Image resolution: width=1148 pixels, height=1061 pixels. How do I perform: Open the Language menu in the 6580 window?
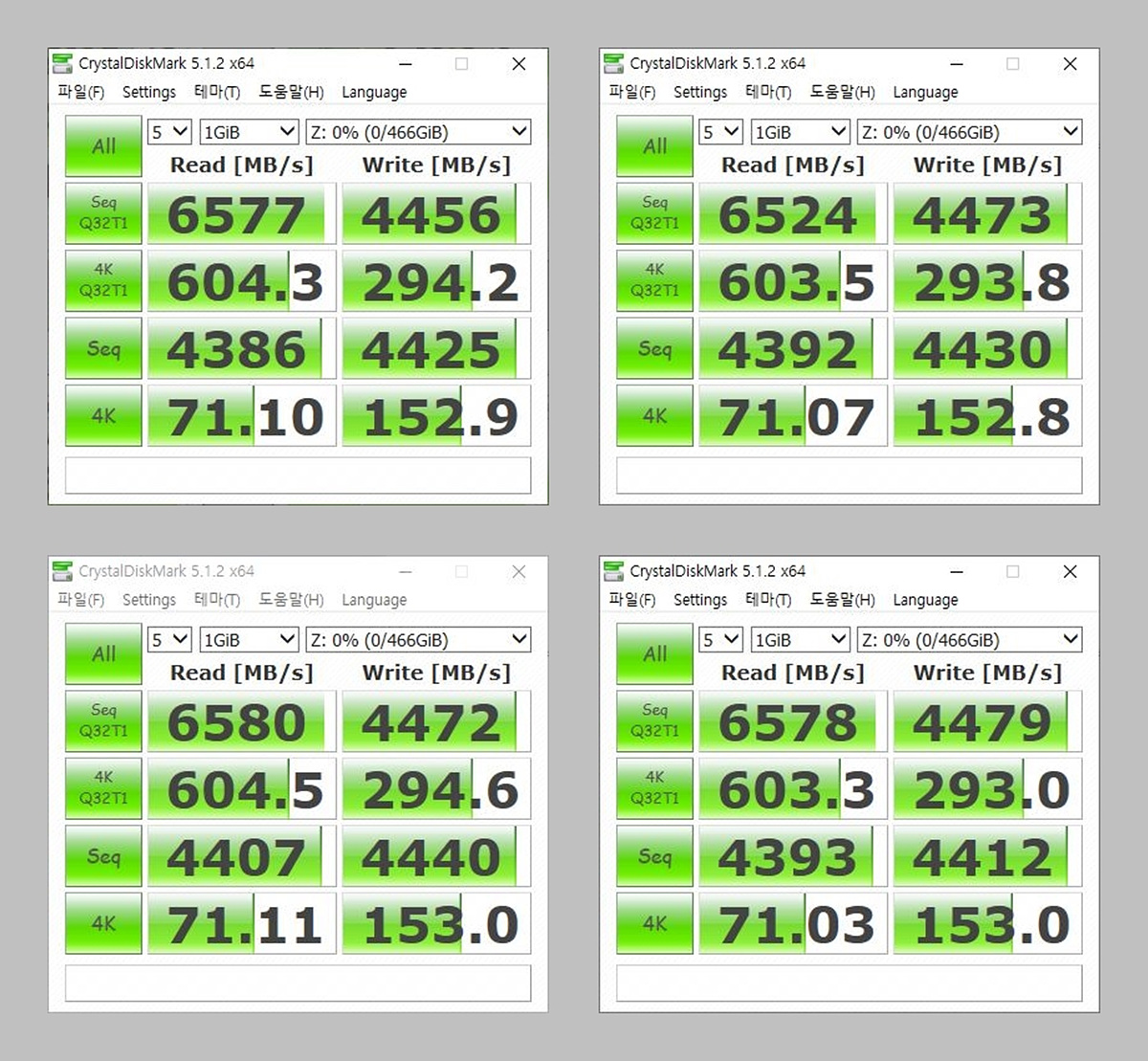374,600
